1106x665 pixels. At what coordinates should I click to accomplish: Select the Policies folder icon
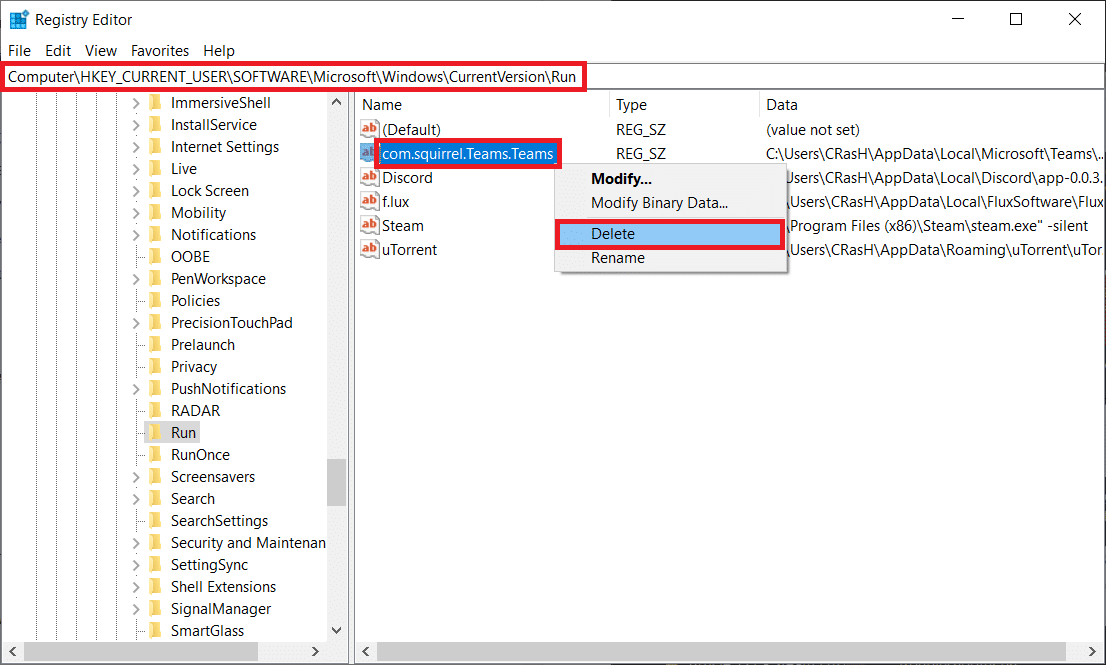pyautogui.click(x=155, y=301)
